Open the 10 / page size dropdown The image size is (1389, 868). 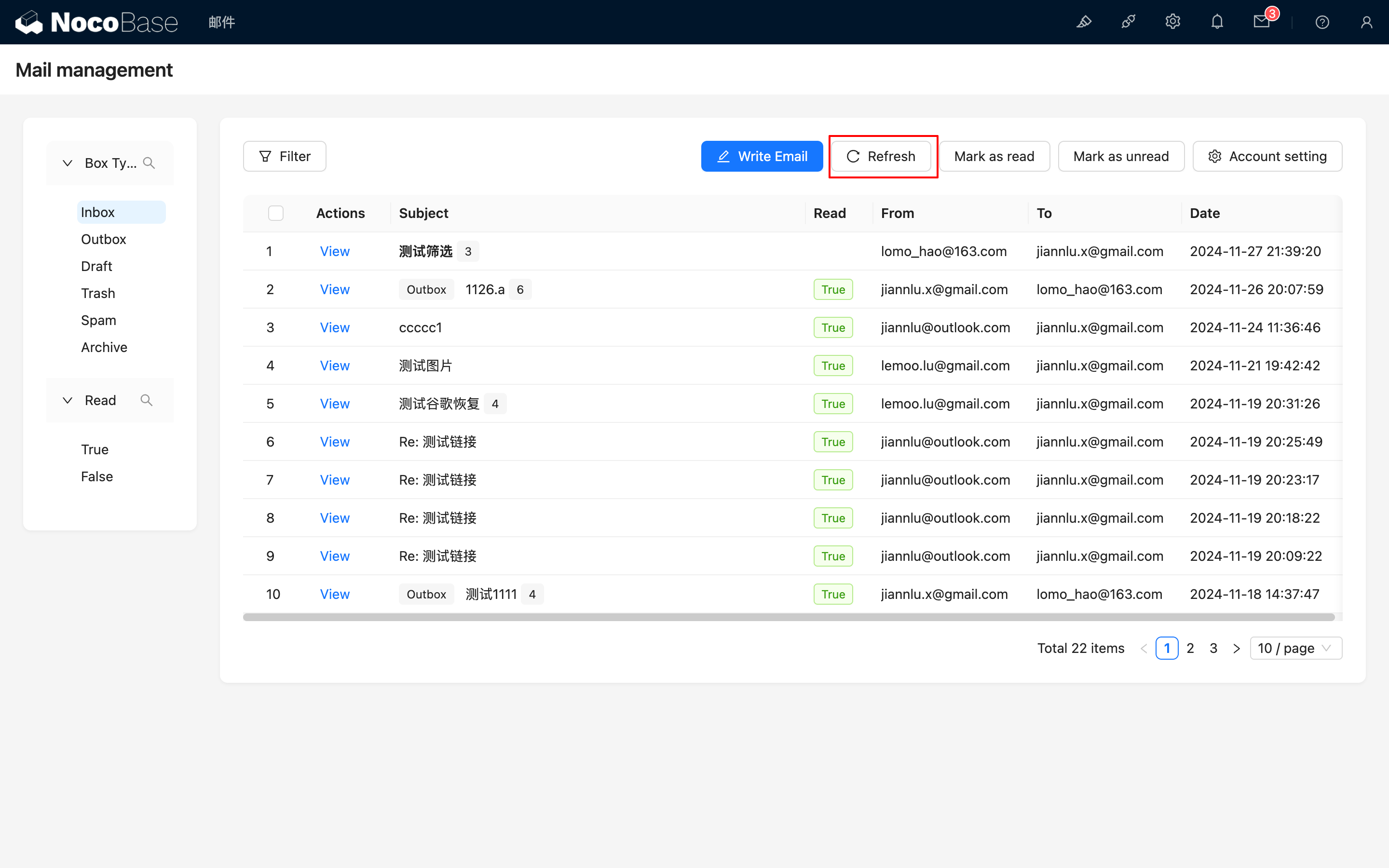(1295, 648)
